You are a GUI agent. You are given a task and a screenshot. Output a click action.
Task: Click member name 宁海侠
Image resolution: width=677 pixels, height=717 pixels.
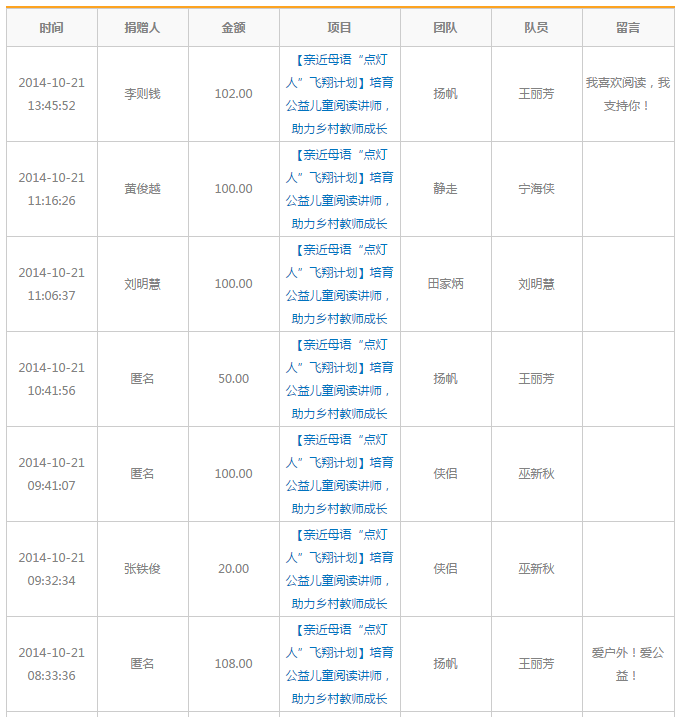click(536, 189)
